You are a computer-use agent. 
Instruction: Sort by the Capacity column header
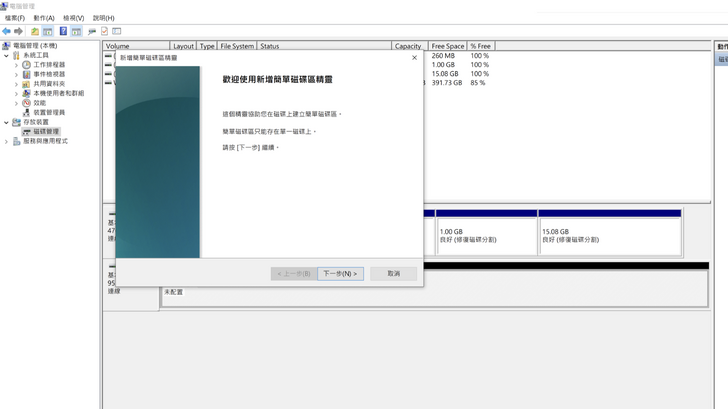[410, 46]
